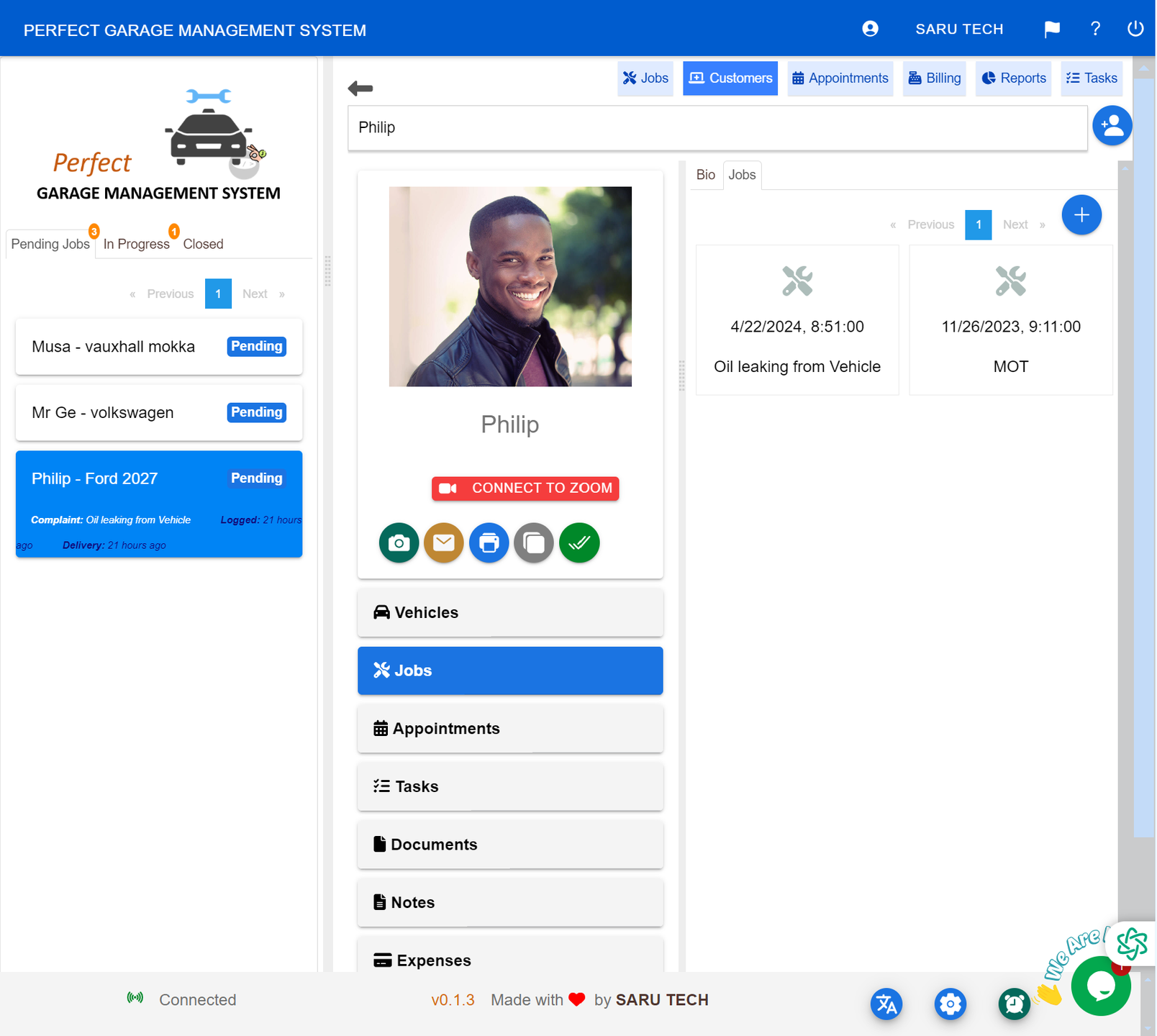1157x1036 pixels.
Task: Open the Oil leaking from Vehicle job card
Action: pyautogui.click(x=797, y=320)
